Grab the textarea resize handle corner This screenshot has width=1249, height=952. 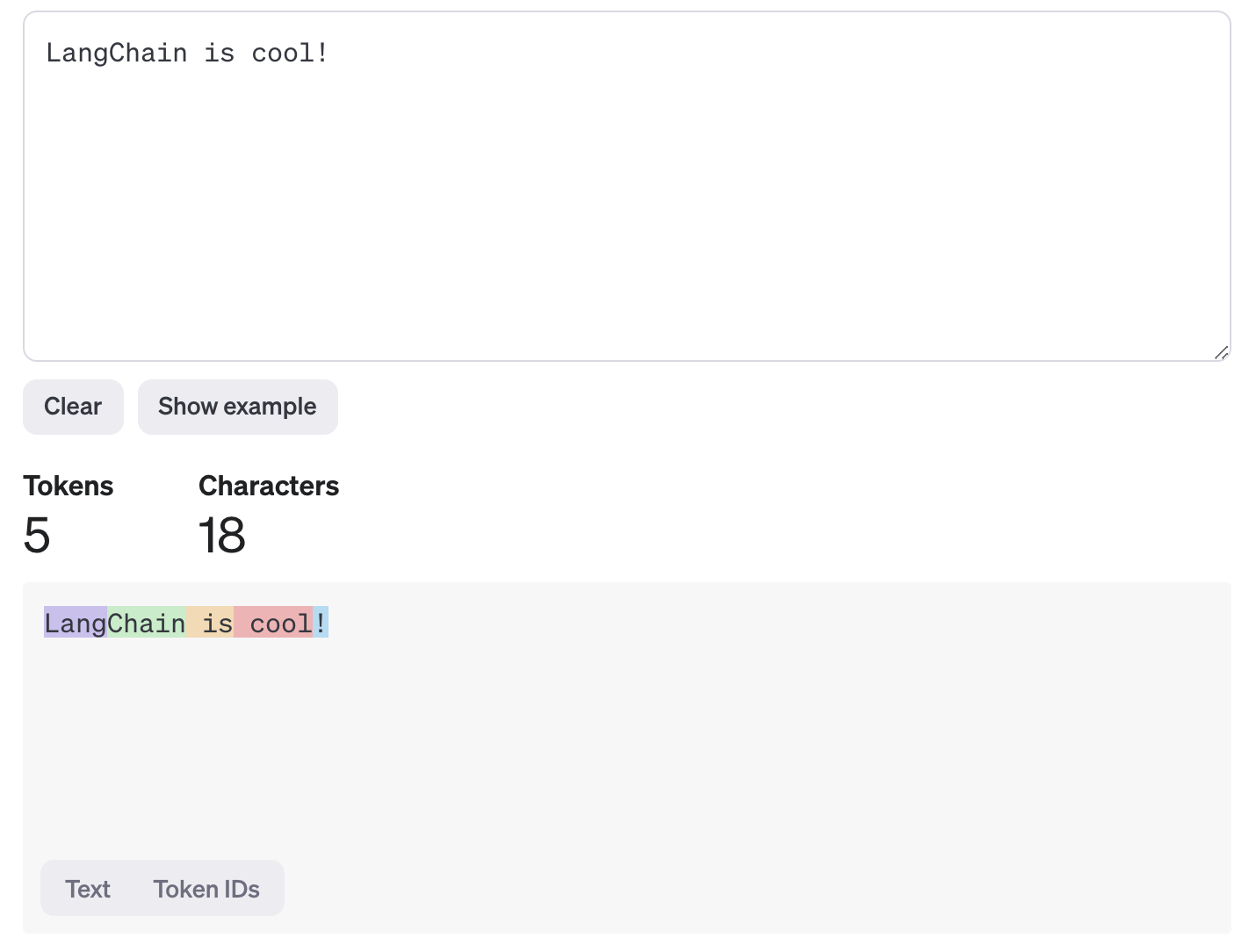[1221, 352]
